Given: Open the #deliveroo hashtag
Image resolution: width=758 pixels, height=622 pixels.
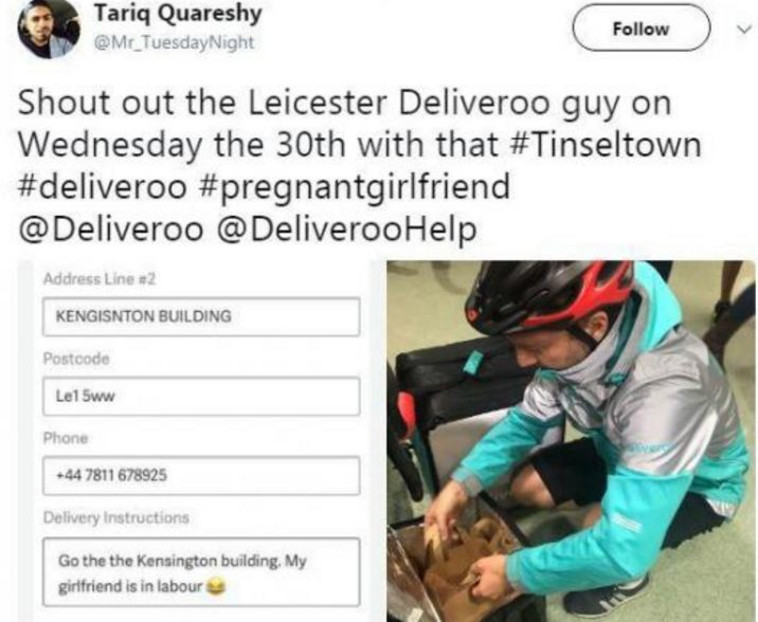Looking at the screenshot, I should tap(102, 186).
